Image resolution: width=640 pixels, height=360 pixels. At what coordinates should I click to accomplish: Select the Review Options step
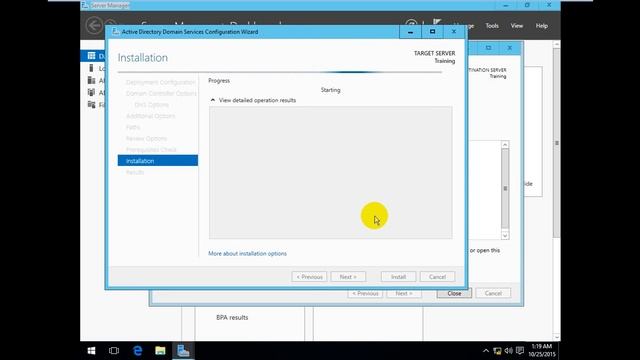146,138
